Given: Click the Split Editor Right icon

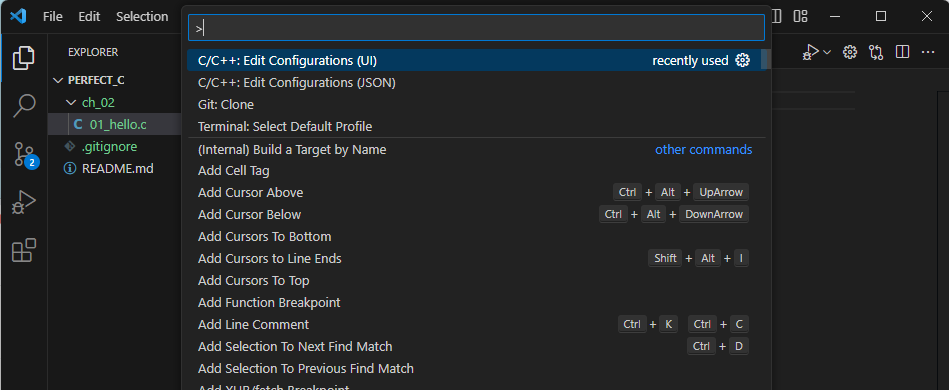Looking at the screenshot, I should (x=902, y=52).
